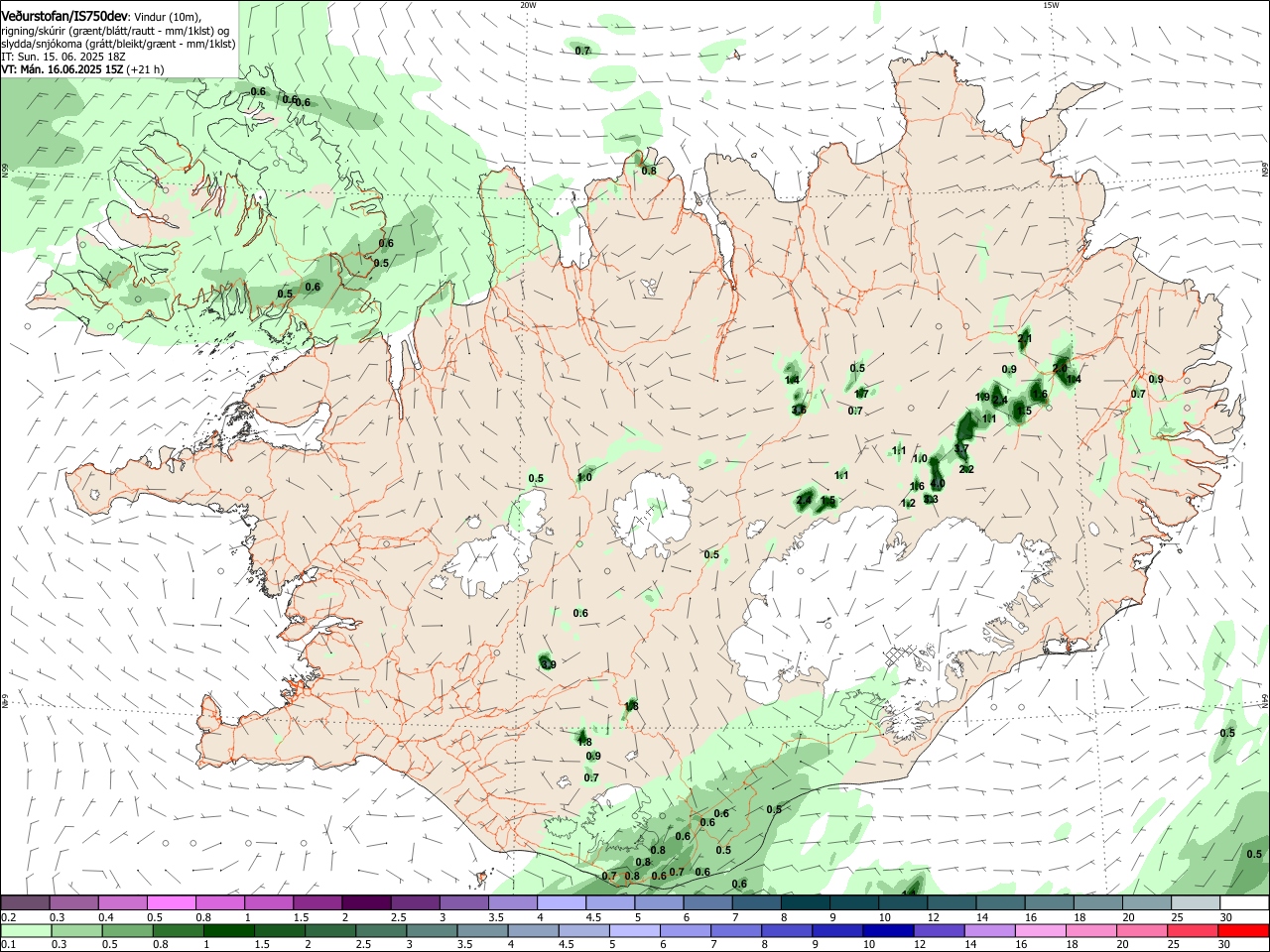
Task: Click the 3.3 precipitation value on the map
Action: [931, 500]
